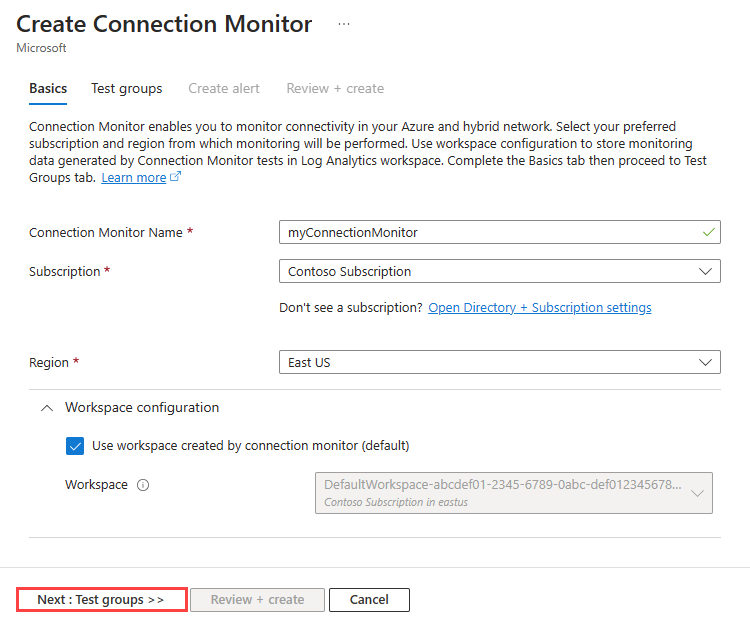Click the green validation checkmark icon
Screen dimensions: 750x629
709,232
